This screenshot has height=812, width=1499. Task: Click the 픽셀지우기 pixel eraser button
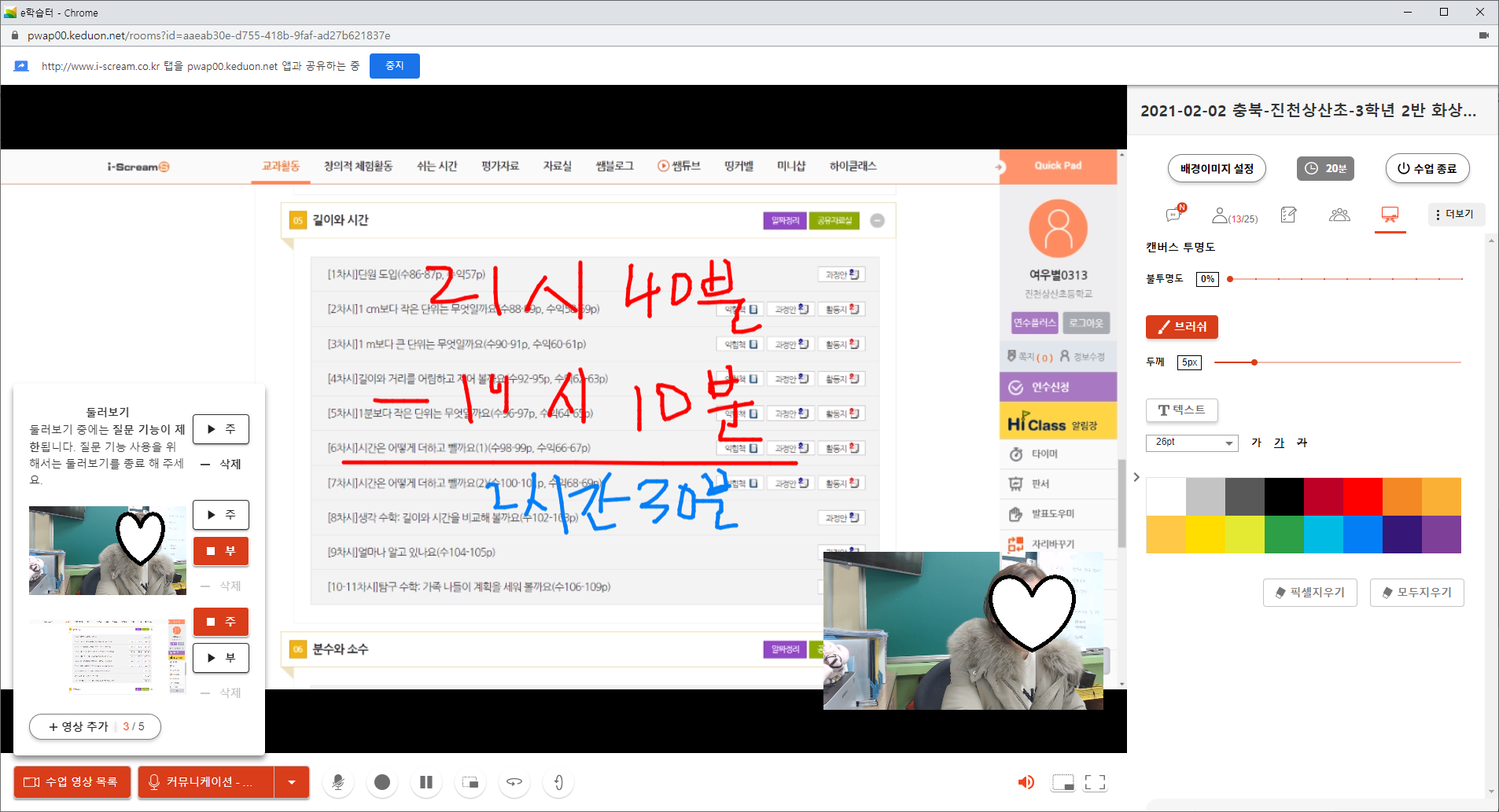1309,593
